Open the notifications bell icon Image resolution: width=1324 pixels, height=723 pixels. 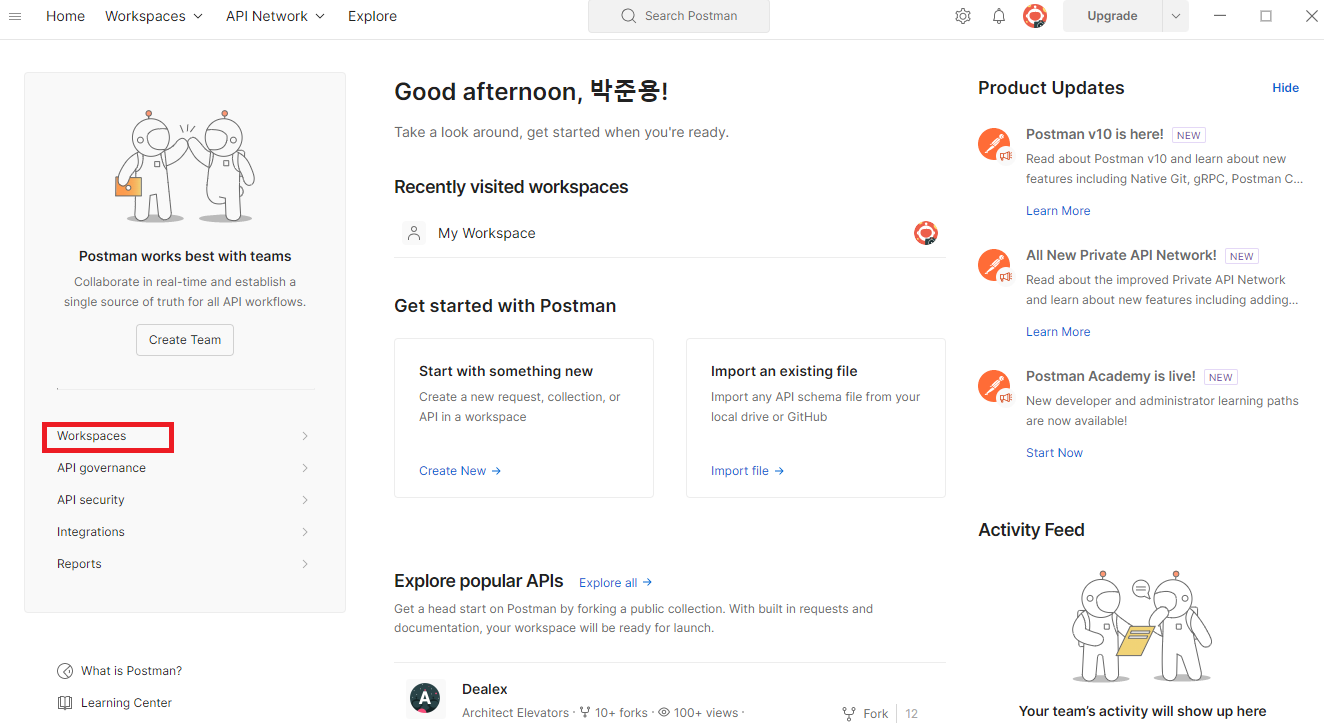click(x=999, y=16)
